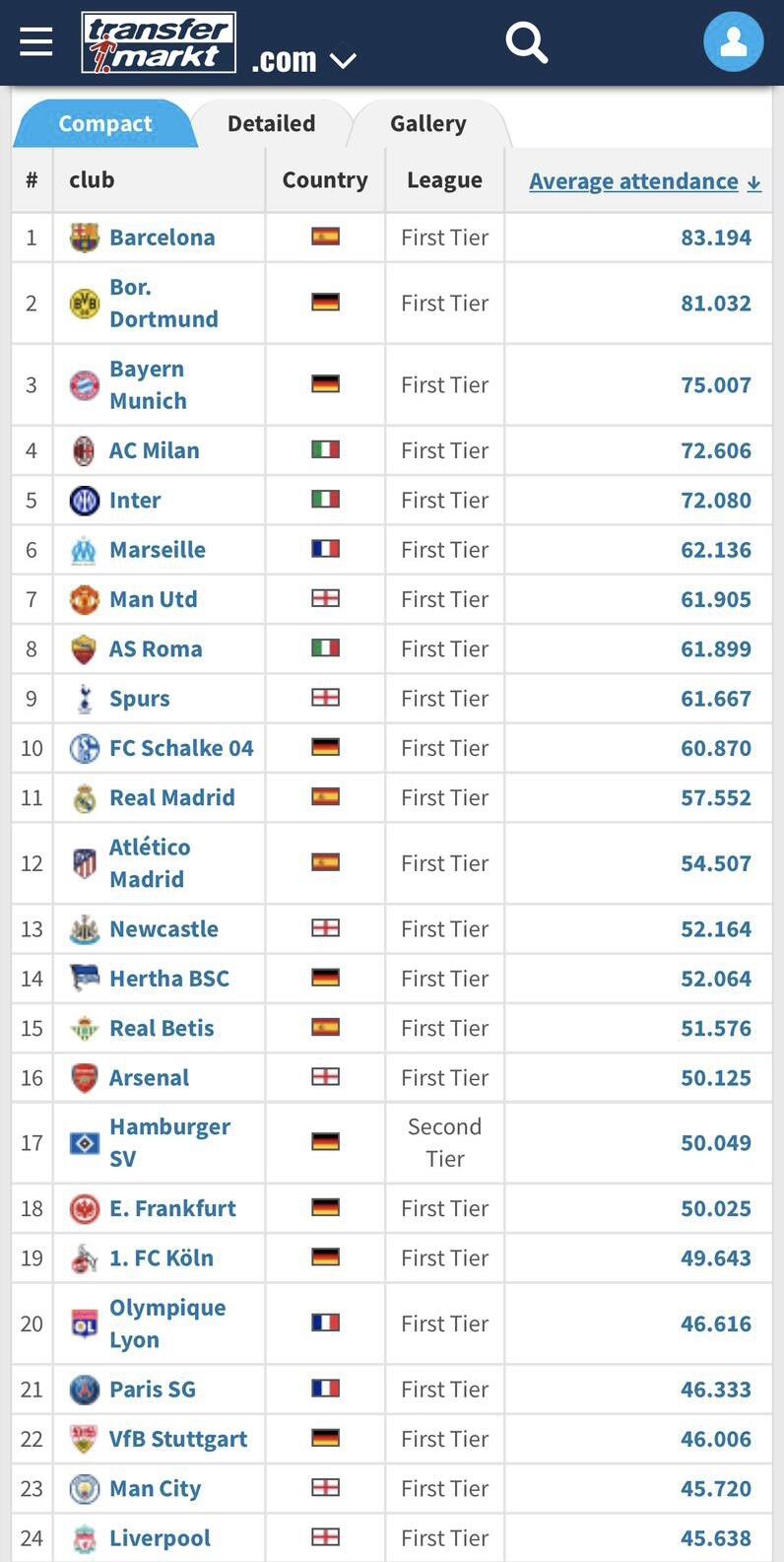The width and height of the screenshot is (784, 1562).
Task: Click the Spanish flag beside Real Madrid
Action: tap(325, 796)
